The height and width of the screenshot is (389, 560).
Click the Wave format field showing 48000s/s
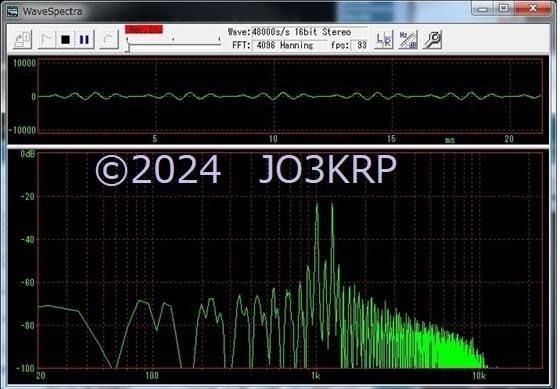(x=309, y=32)
